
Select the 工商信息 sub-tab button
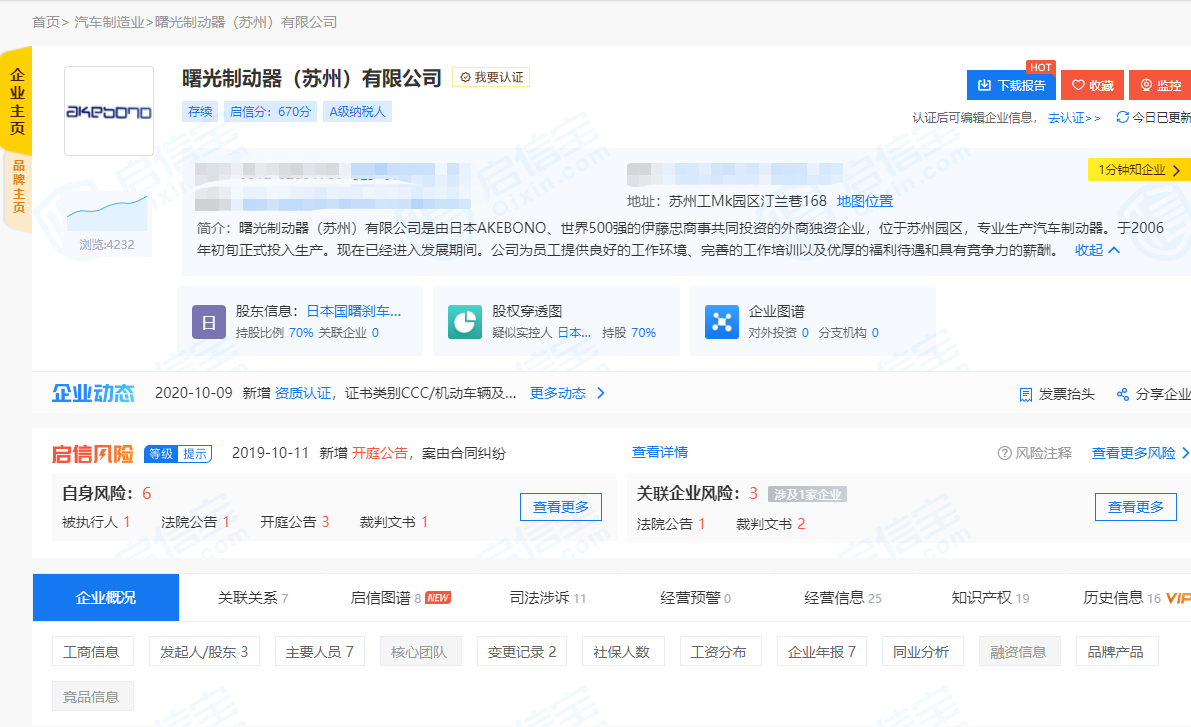click(91, 652)
